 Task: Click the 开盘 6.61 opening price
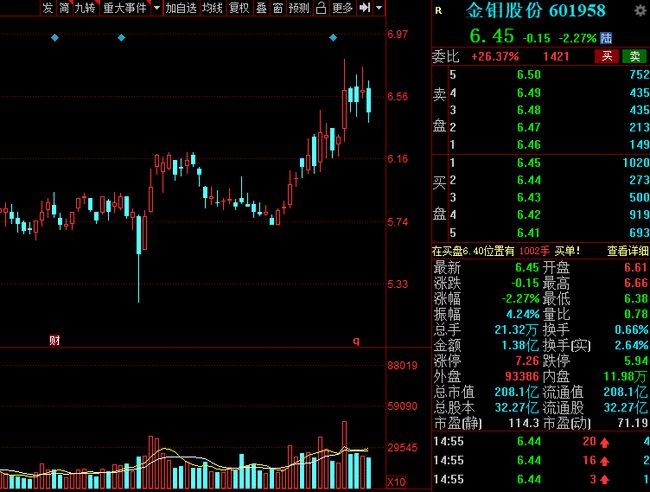635,267
